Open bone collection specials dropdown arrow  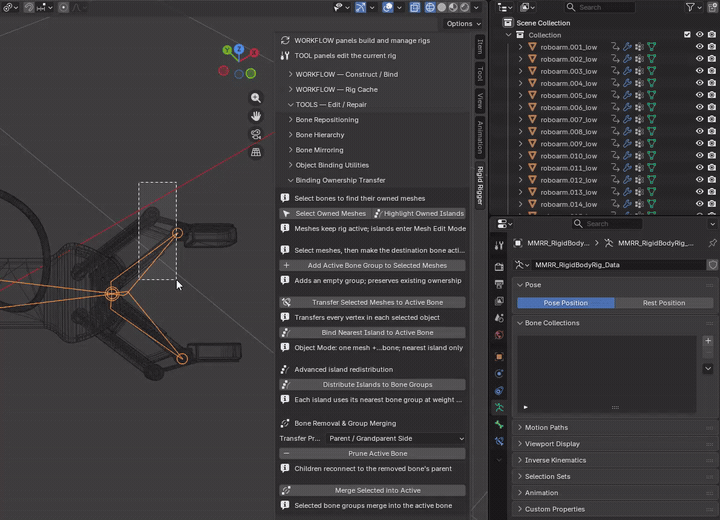point(708,368)
